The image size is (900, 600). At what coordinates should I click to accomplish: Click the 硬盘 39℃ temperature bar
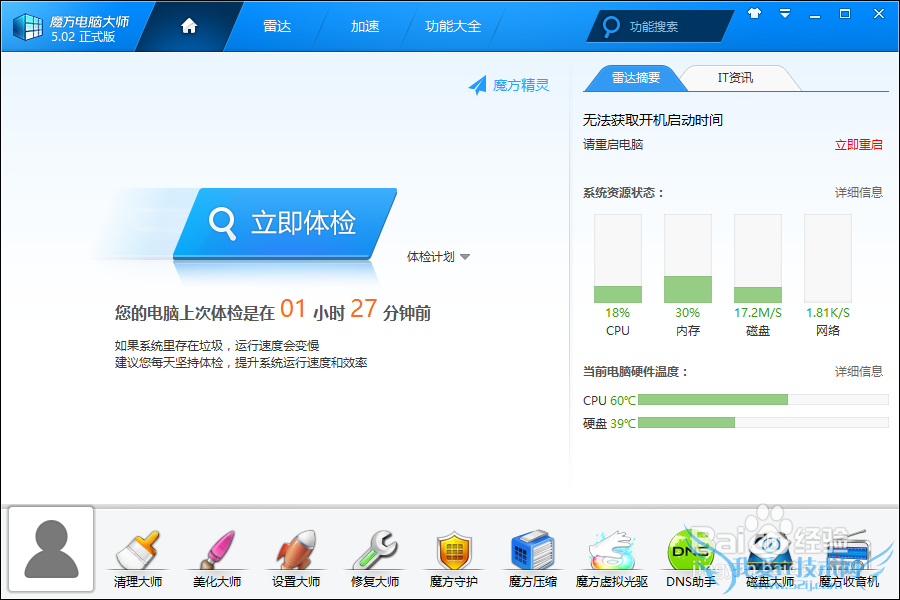(763, 423)
